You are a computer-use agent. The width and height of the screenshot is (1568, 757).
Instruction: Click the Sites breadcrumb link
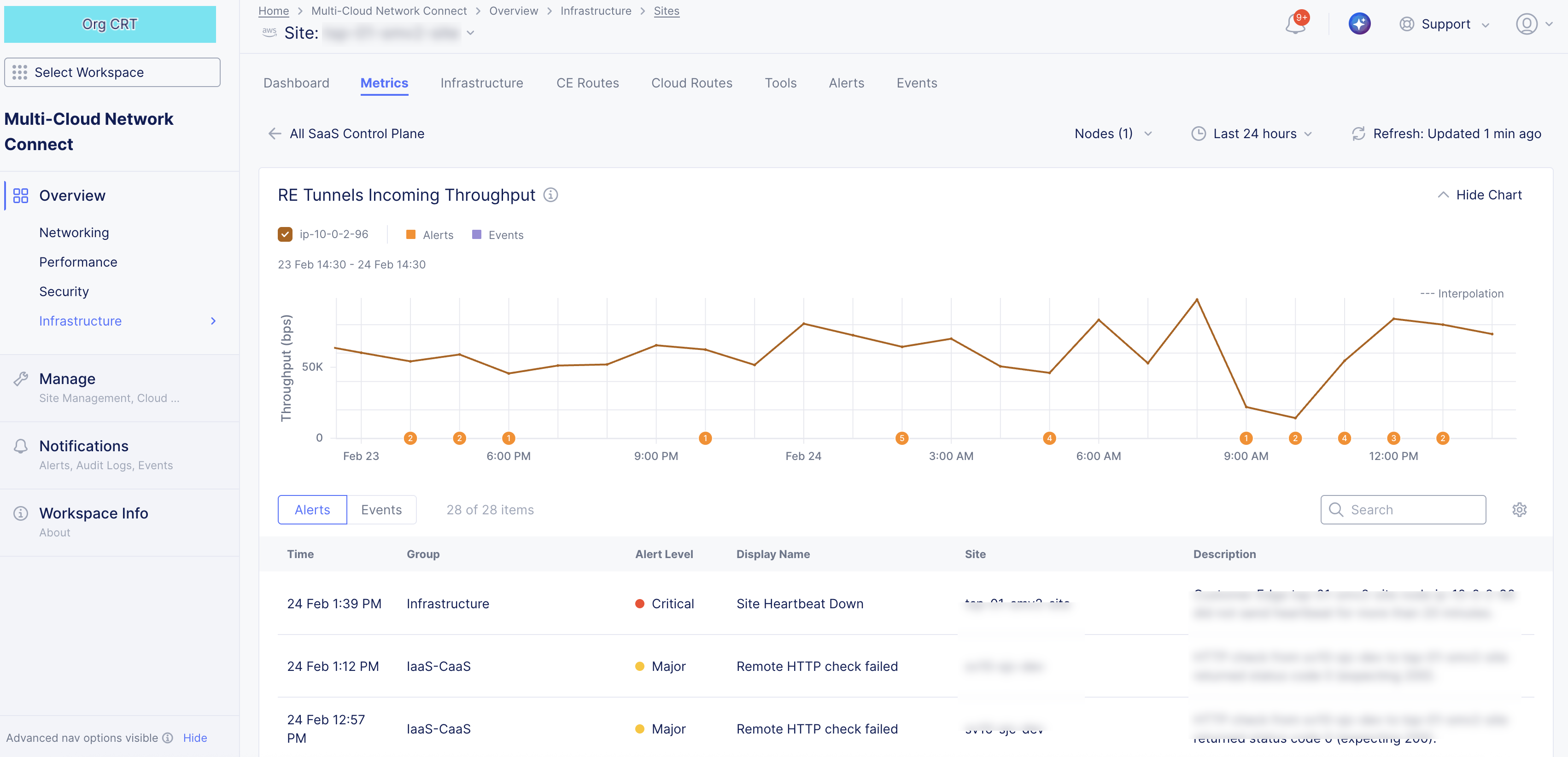coord(666,11)
